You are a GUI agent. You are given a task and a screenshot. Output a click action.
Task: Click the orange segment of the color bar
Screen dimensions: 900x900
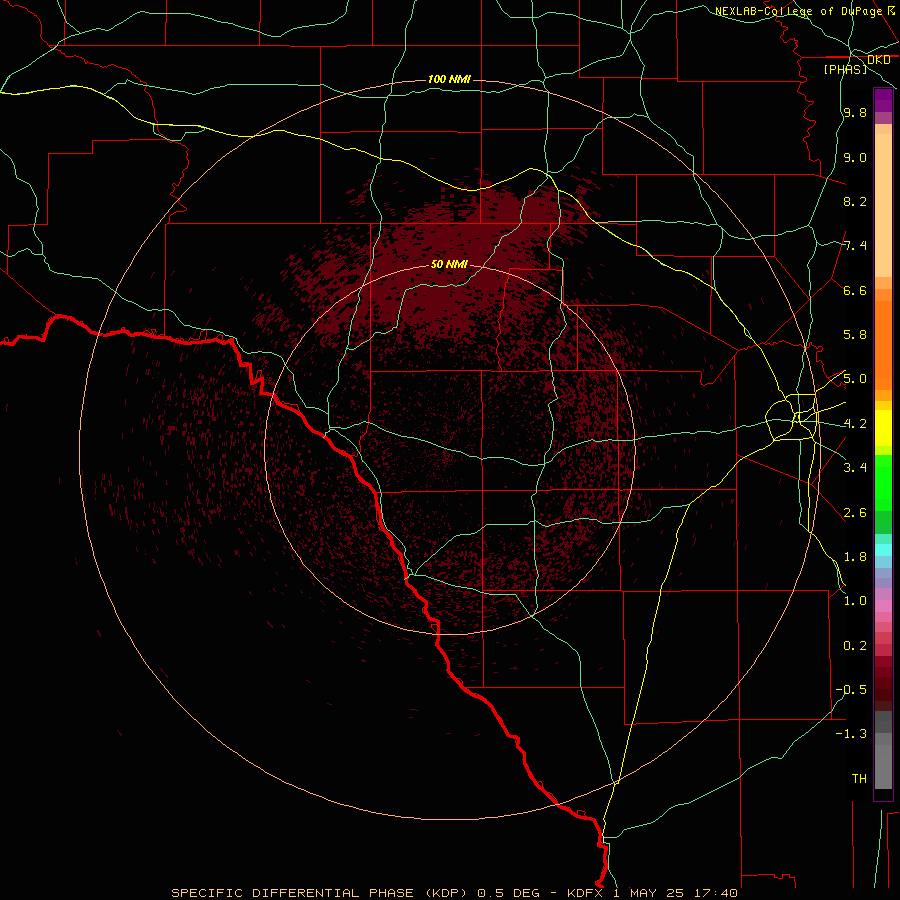[x=883, y=345]
